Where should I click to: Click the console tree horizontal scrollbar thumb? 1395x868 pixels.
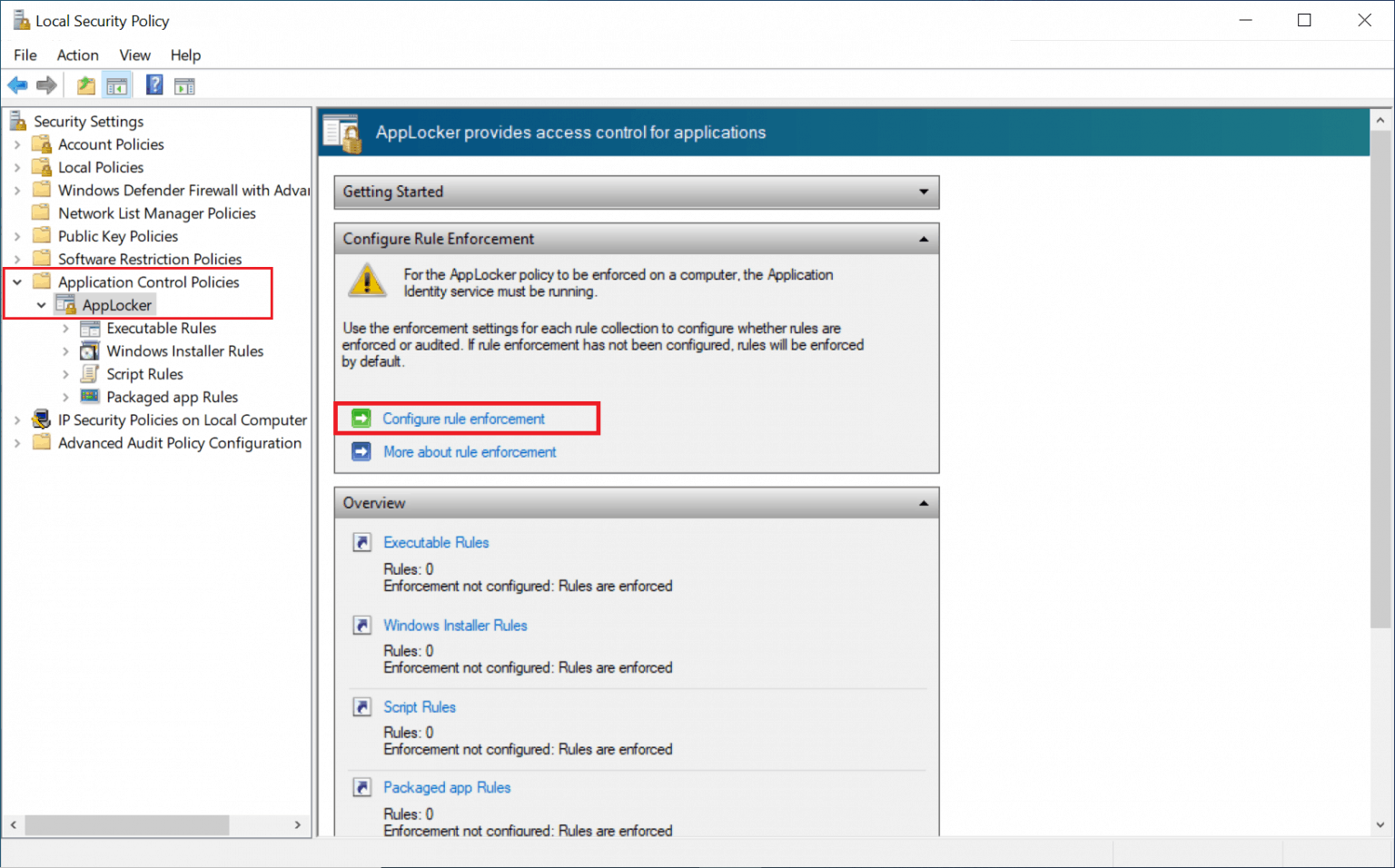tap(127, 824)
